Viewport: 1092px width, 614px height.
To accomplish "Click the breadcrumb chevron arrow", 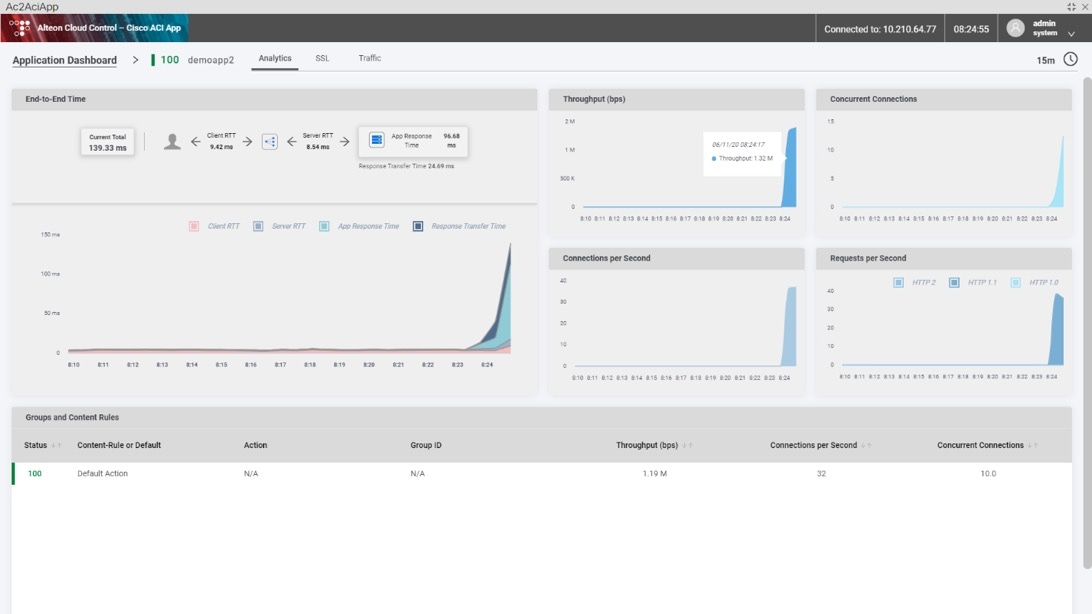I will (x=135, y=60).
